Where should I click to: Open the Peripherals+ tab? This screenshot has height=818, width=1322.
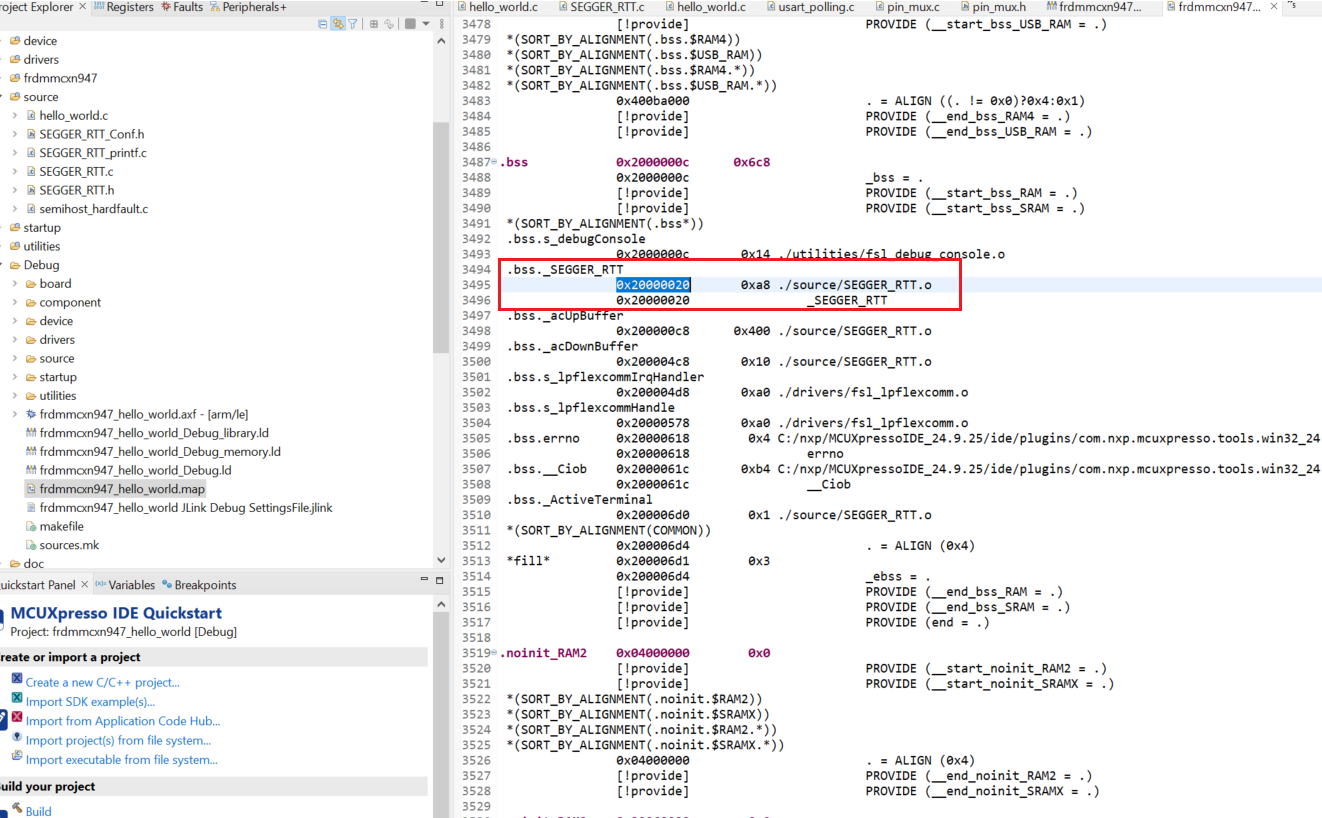(x=247, y=7)
